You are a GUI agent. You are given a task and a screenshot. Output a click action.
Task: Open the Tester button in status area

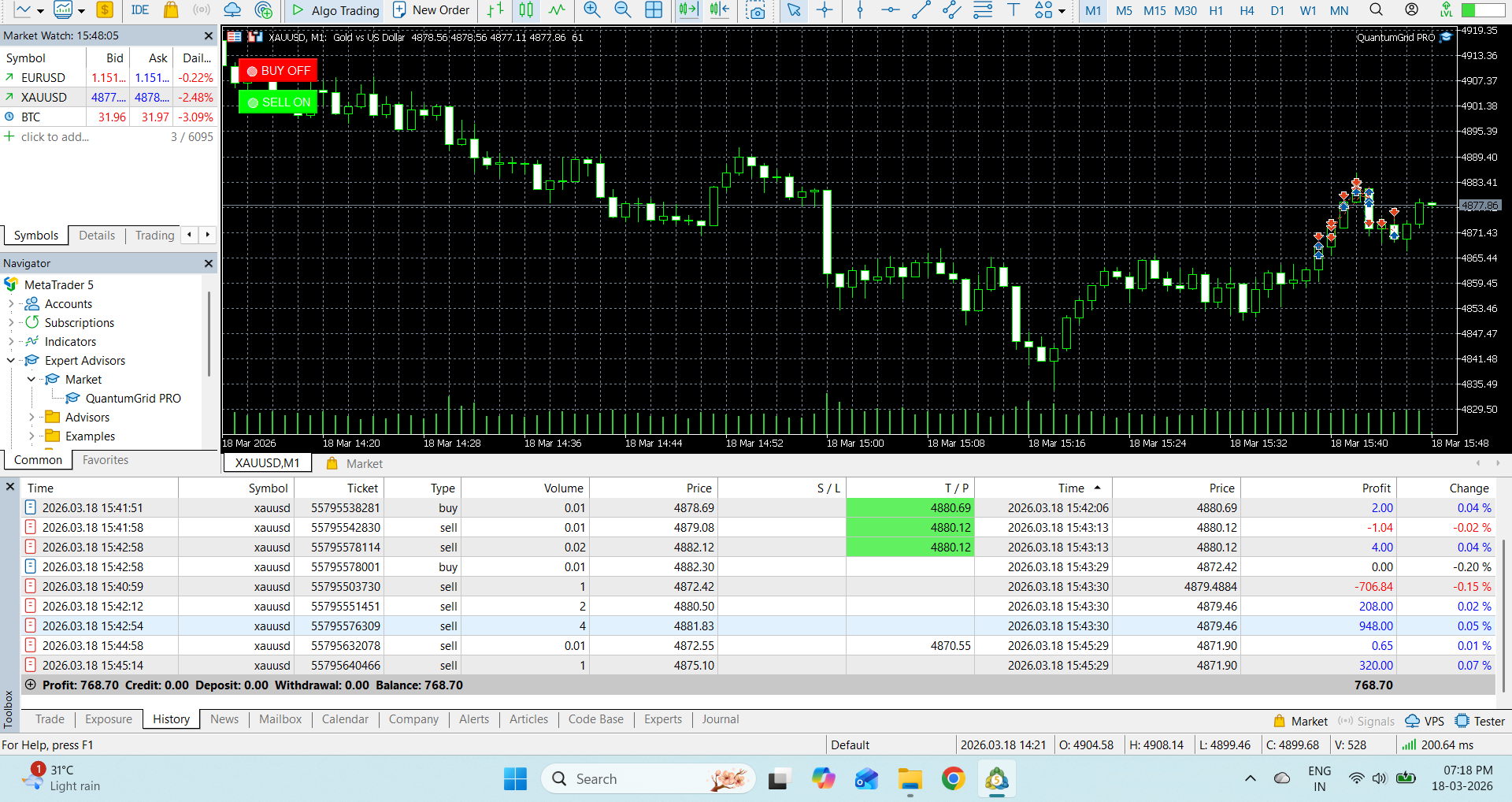point(1480,722)
